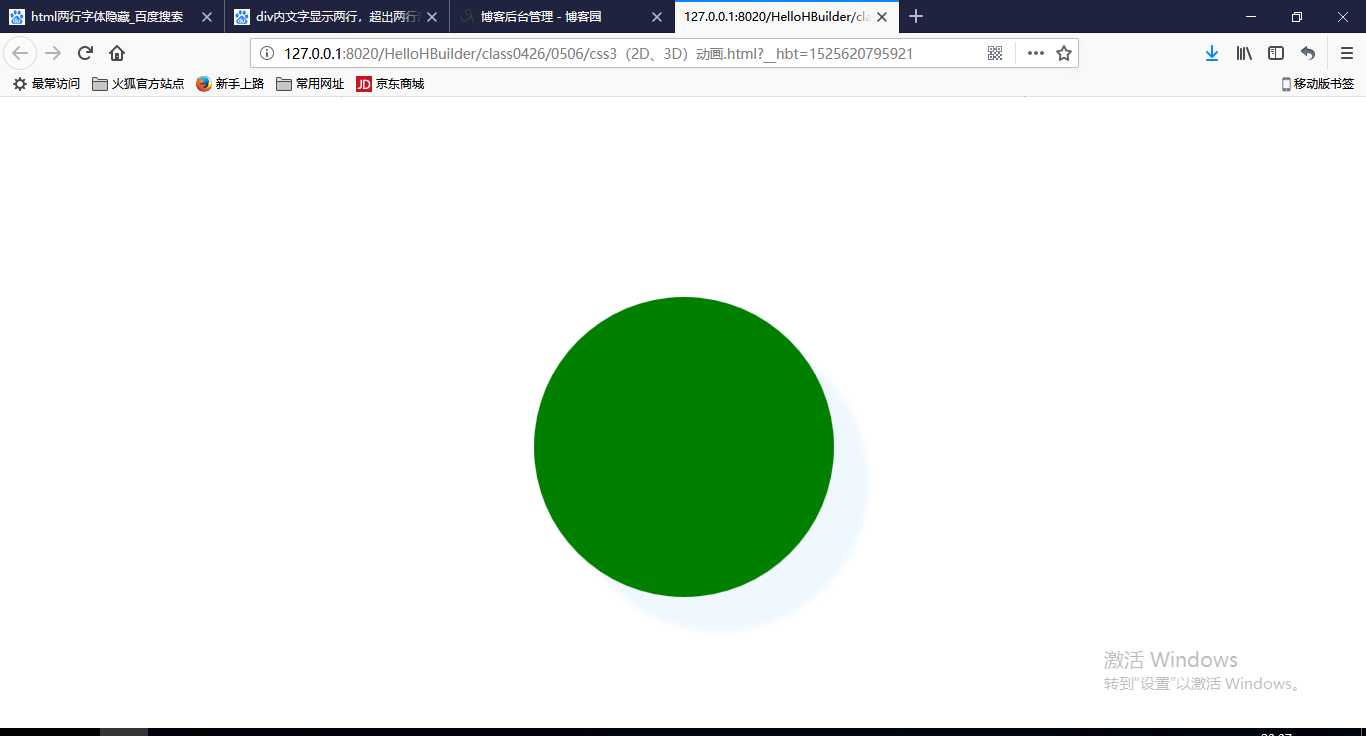1366x736 pixels.
Task: Click the undo arrow toolbar icon
Action: tap(1308, 53)
